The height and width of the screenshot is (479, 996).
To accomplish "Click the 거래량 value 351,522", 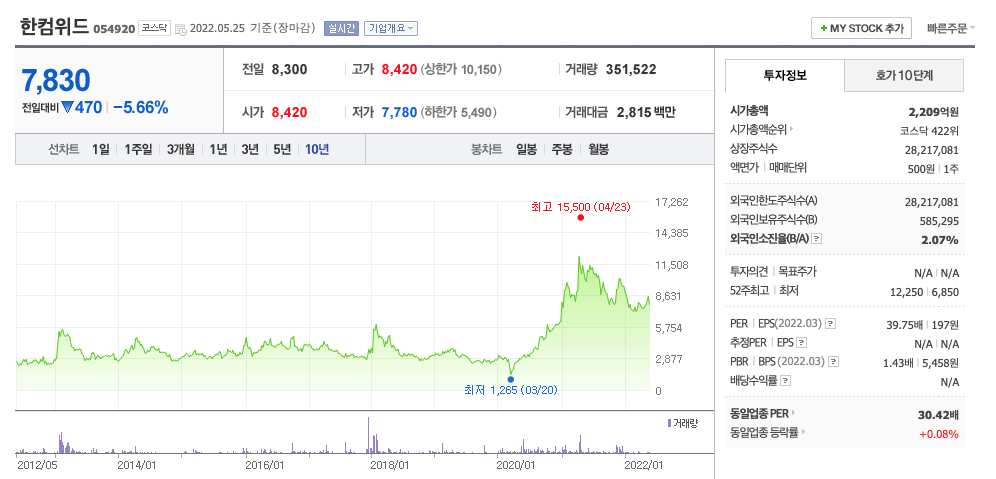I will click(631, 70).
